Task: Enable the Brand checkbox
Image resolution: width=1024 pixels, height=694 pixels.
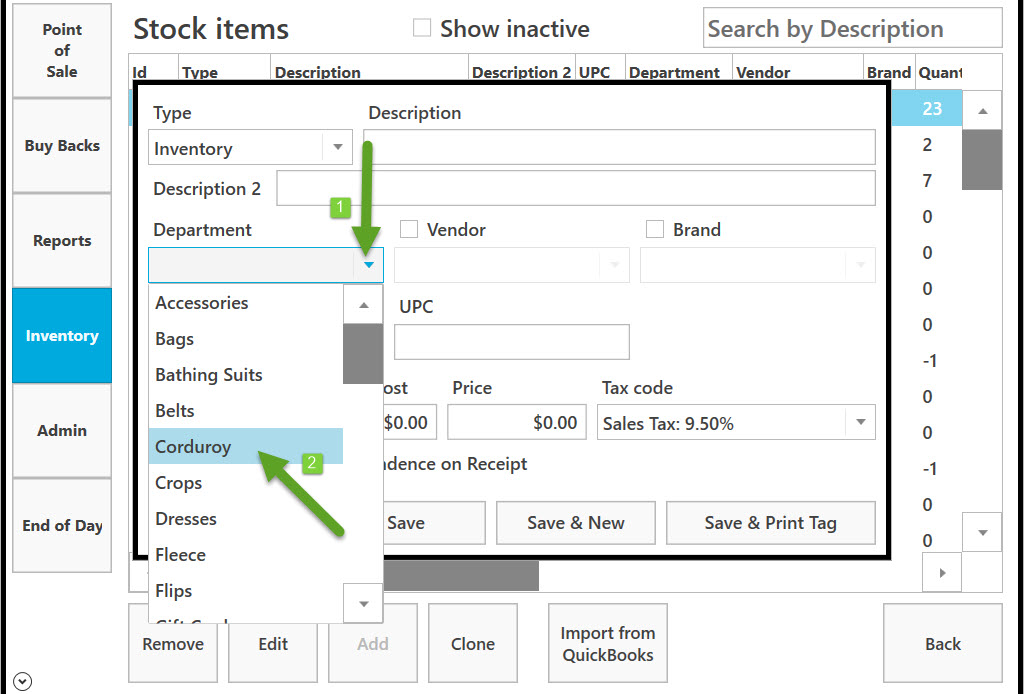Action: point(654,229)
